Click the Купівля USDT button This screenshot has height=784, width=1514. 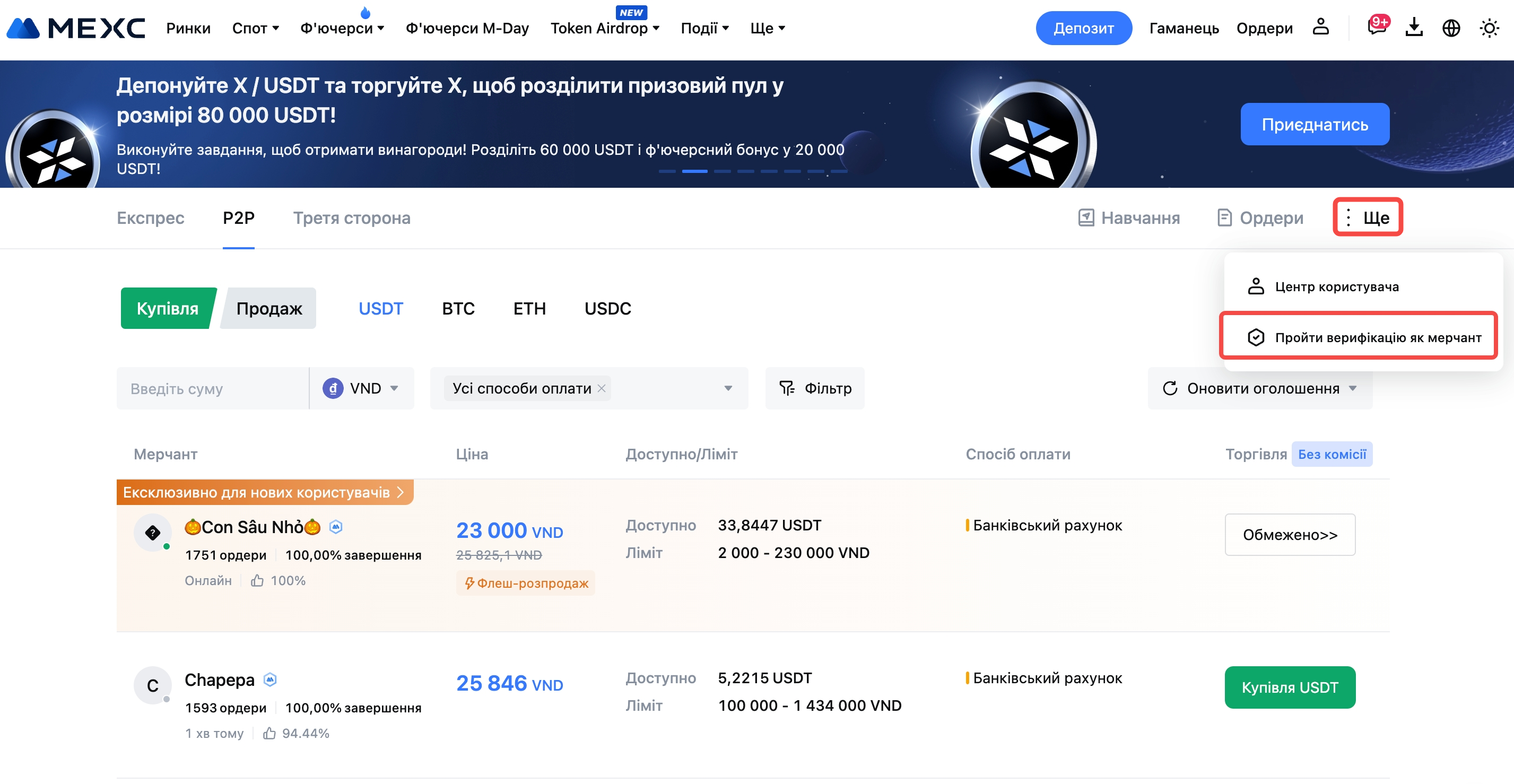pos(1290,687)
